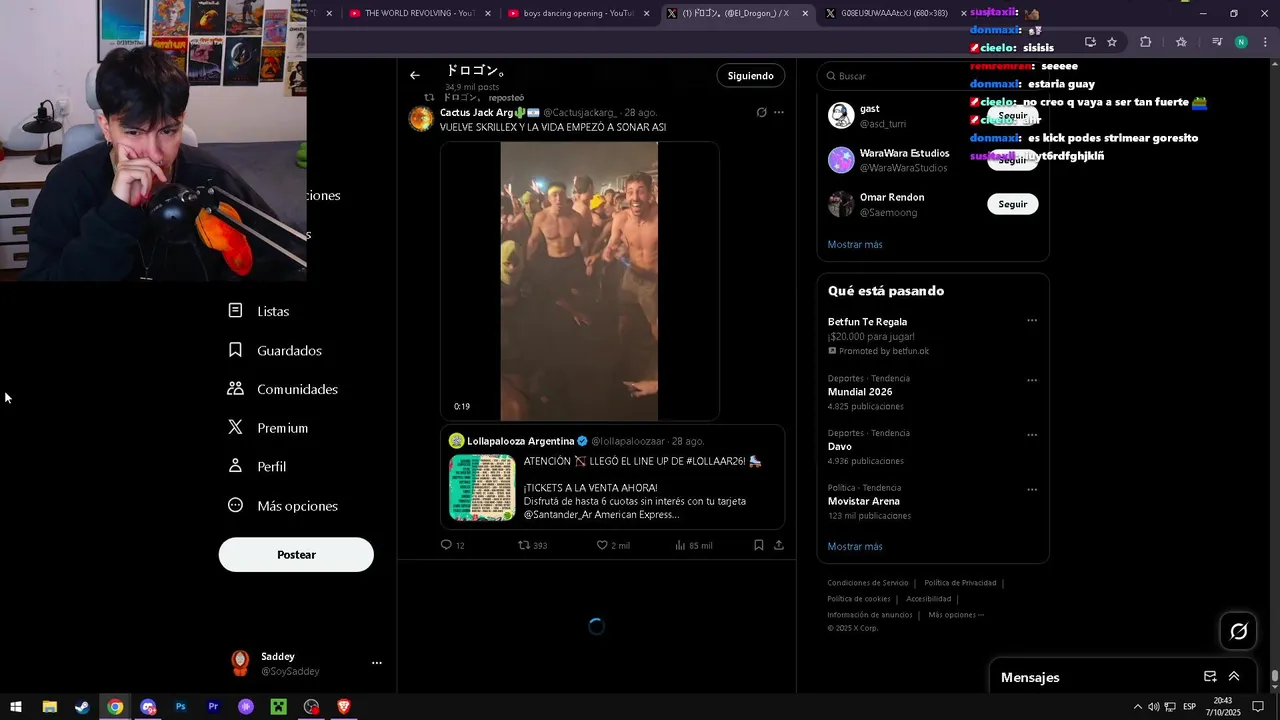Close the boys dancing opening tab
1280x720 pixels.
point(647,13)
